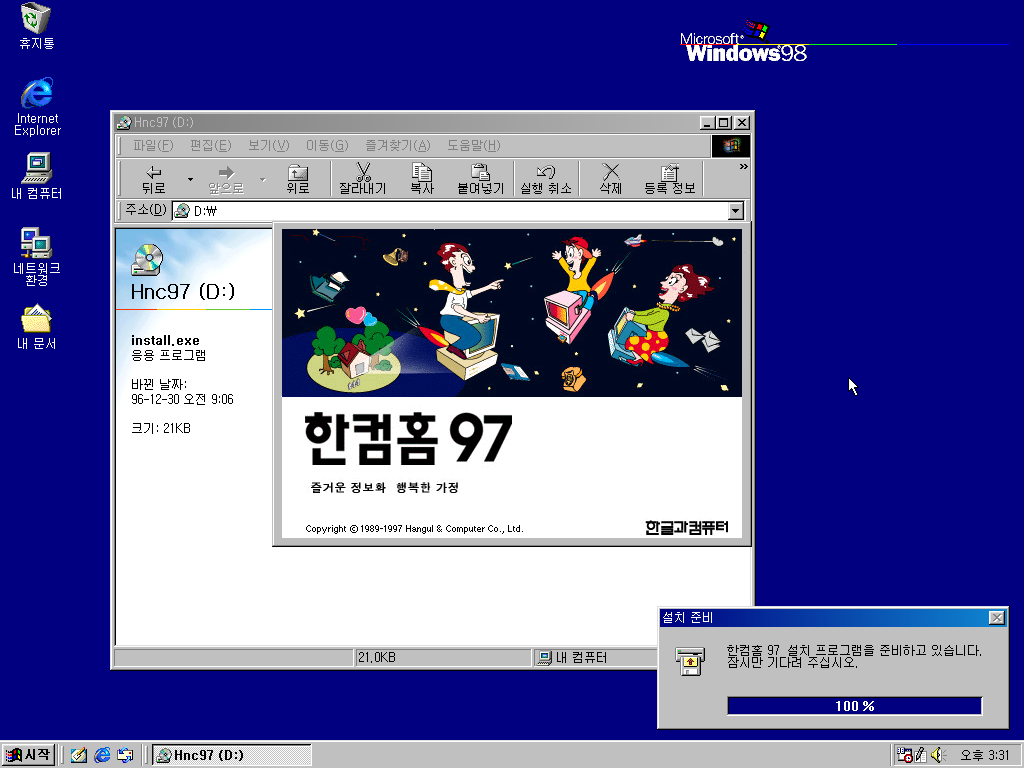Expand the Back button history dropdown arrow

pos(191,179)
